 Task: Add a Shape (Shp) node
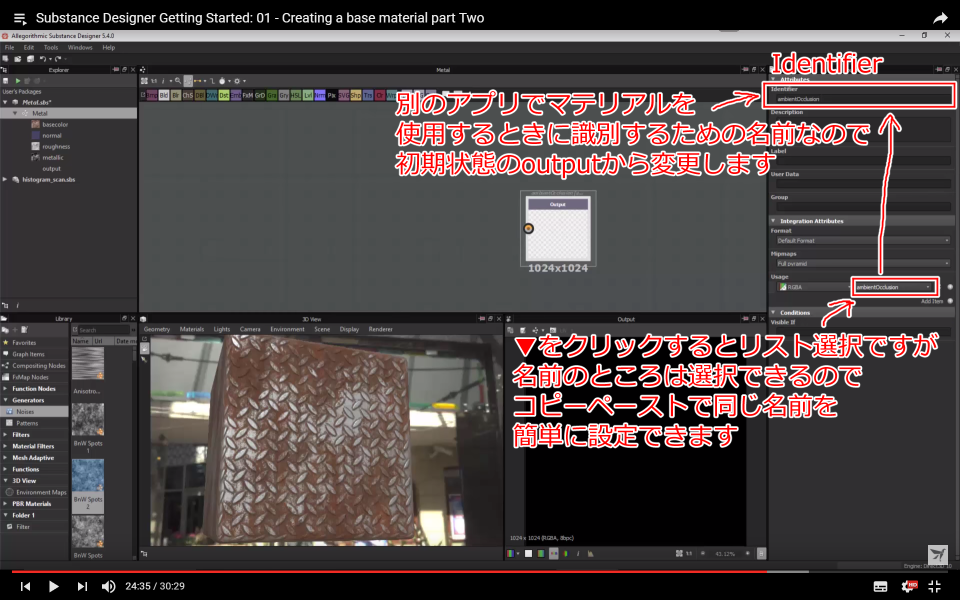point(355,96)
